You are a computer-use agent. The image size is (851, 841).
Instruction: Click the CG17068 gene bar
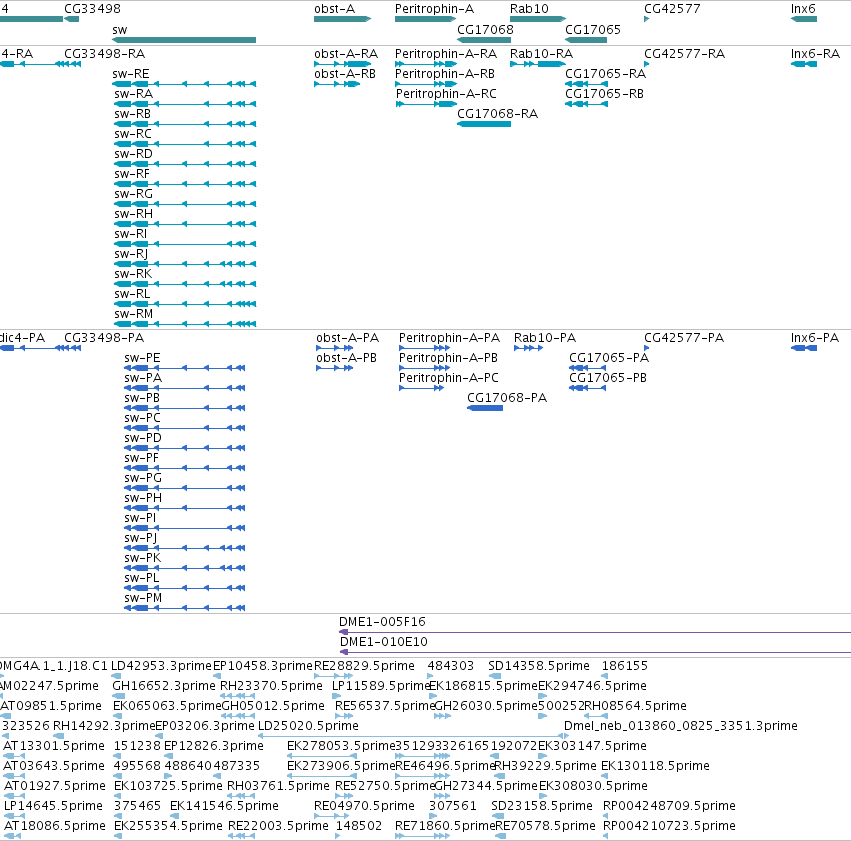click(484, 40)
